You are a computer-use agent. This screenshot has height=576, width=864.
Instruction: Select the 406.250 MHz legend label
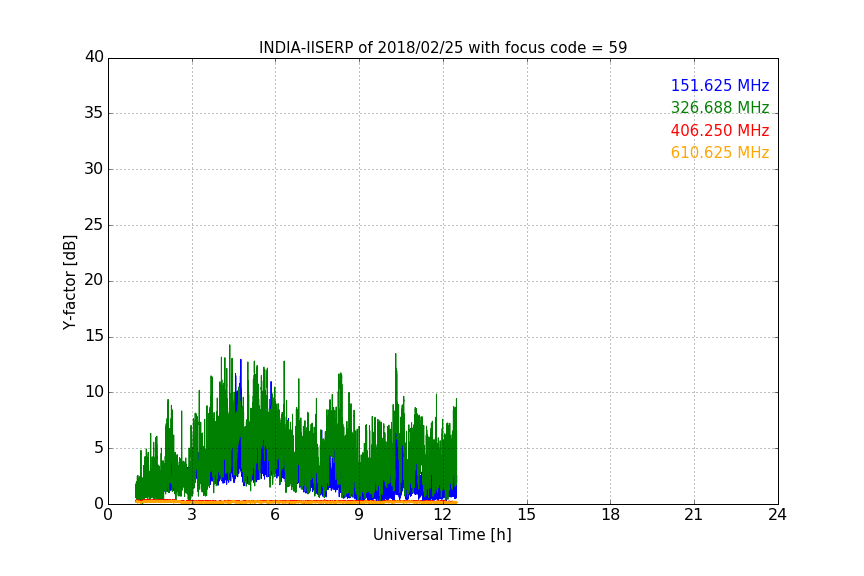(x=720, y=131)
